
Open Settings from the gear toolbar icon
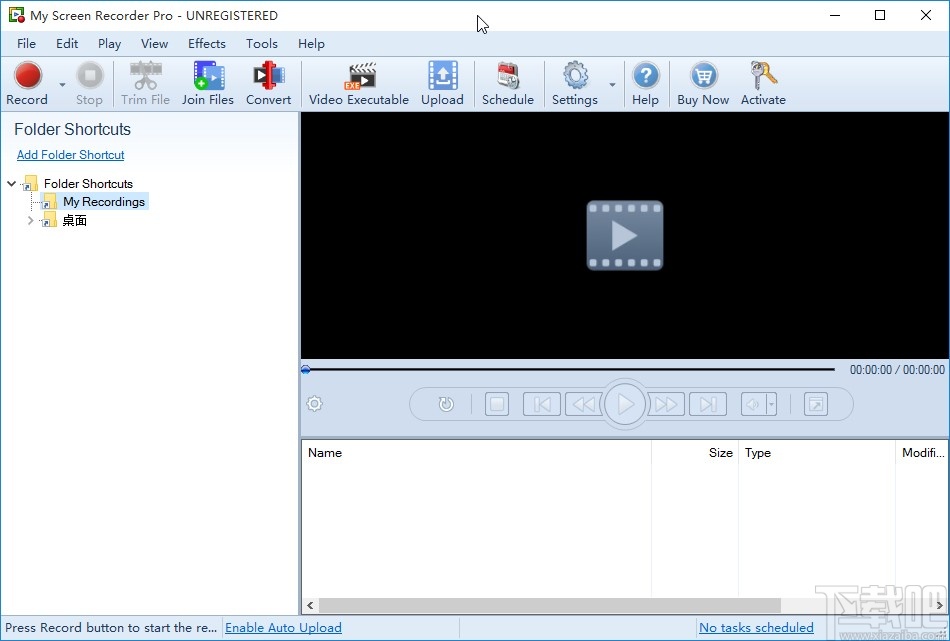coord(575,84)
